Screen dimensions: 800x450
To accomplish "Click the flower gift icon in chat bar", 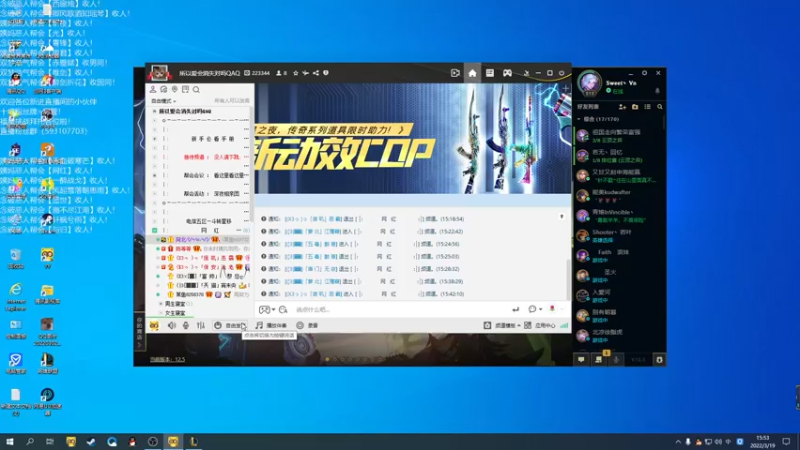I will tap(552, 309).
